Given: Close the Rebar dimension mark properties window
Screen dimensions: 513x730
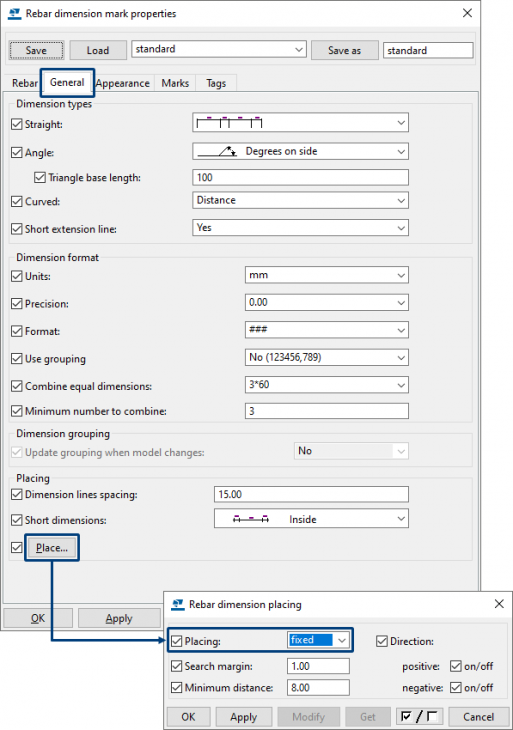Looking at the screenshot, I should 467,13.
